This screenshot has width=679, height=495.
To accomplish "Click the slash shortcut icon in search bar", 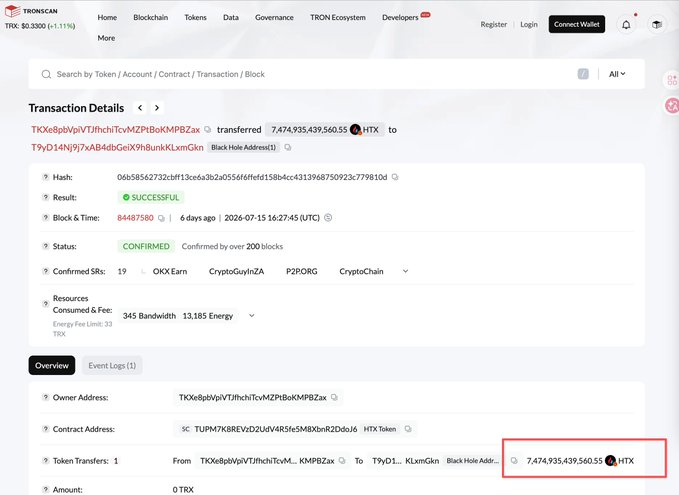I will (583, 74).
